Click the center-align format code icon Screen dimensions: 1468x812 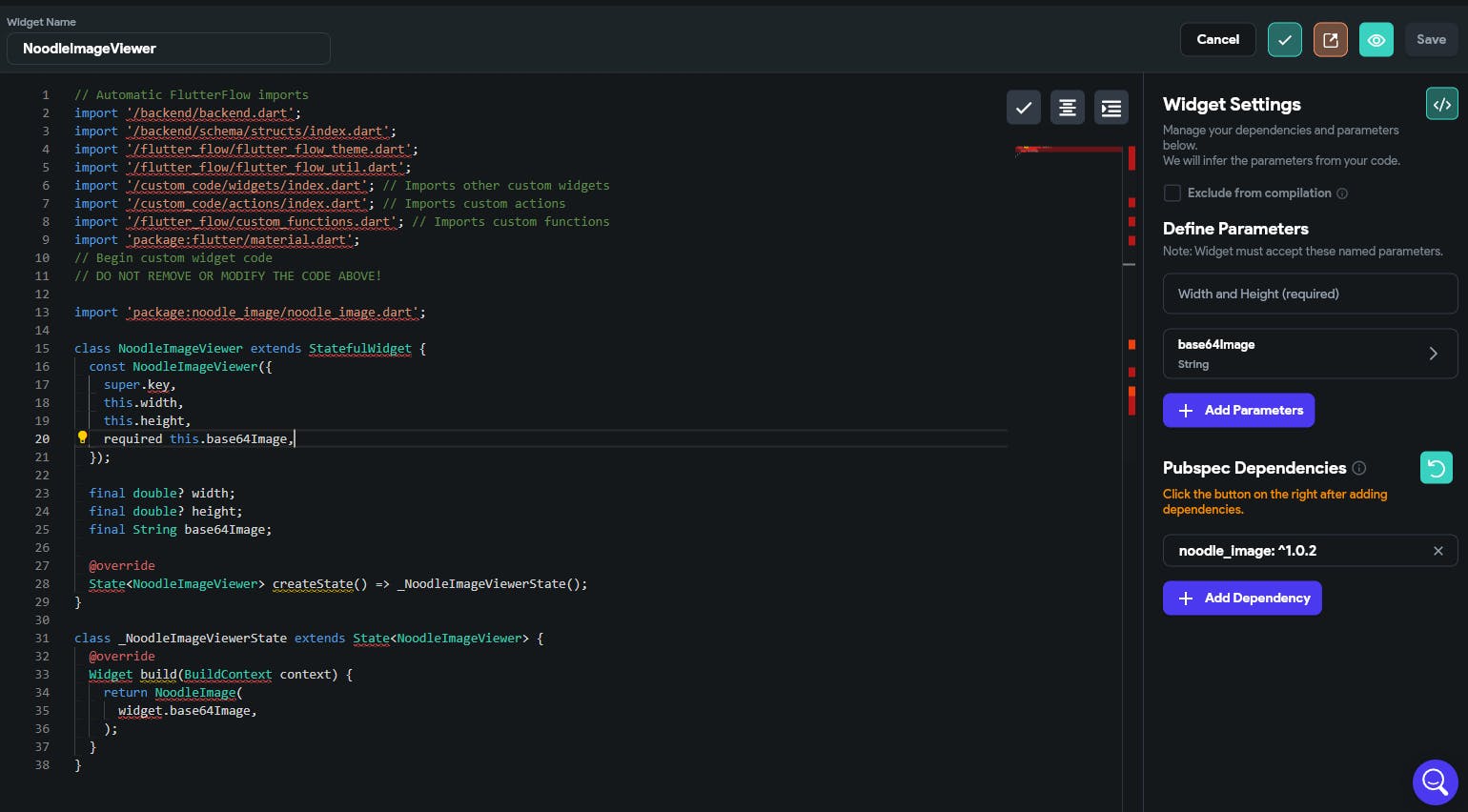(1067, 108)
